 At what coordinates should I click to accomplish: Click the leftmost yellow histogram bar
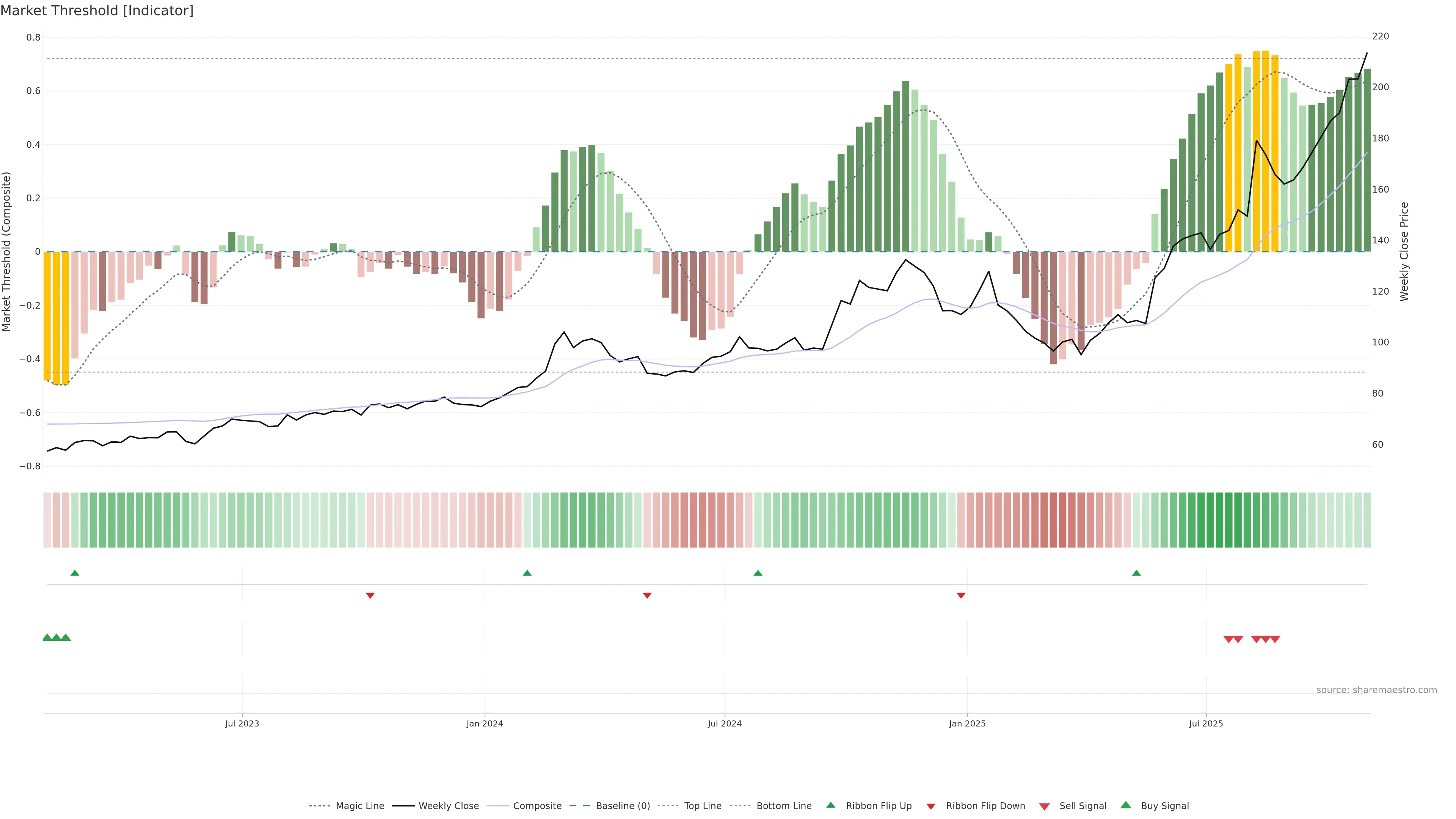47,317
